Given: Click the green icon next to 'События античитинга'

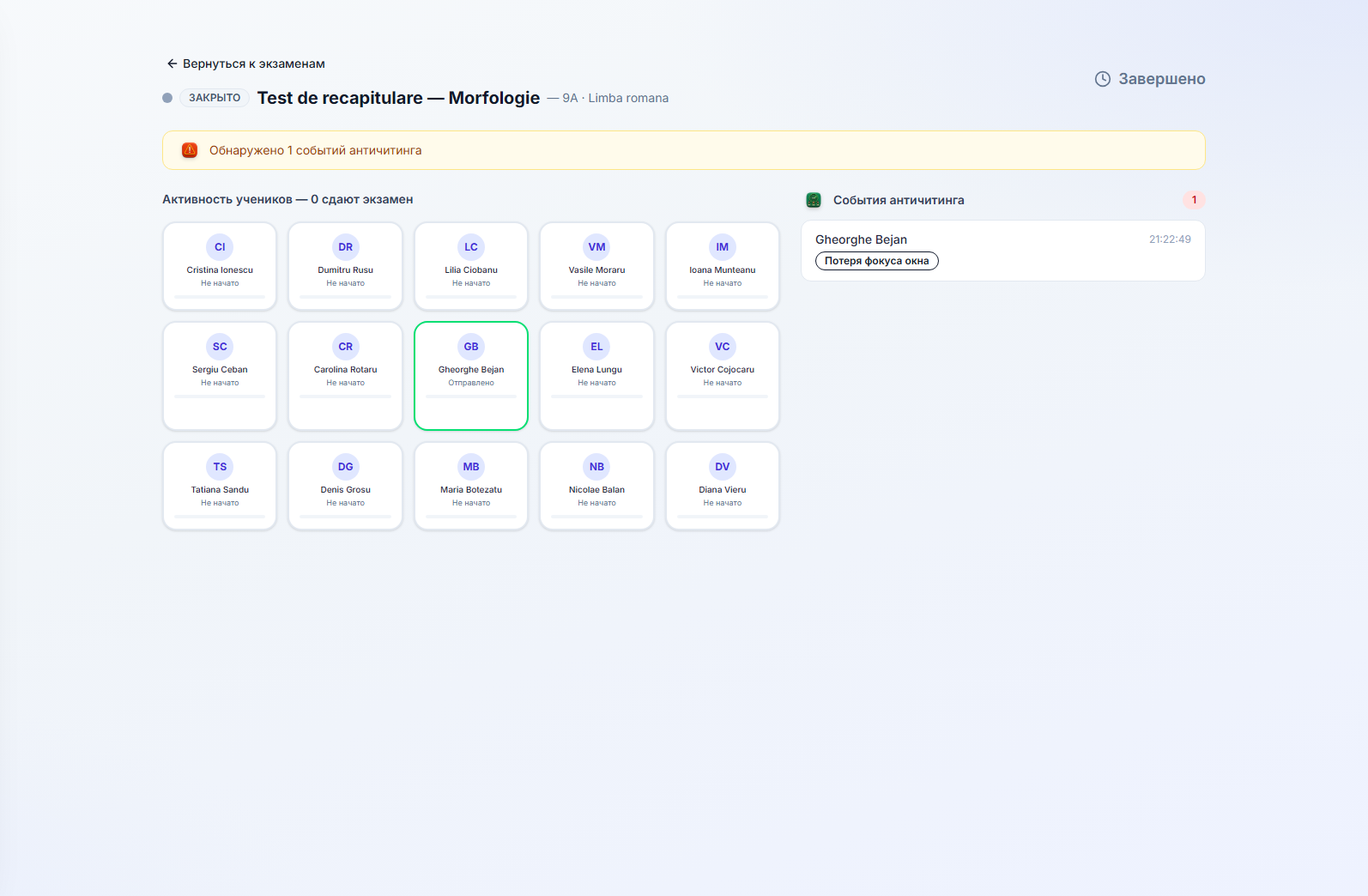Looking at the screenshot, I should [x=814, y=200].
